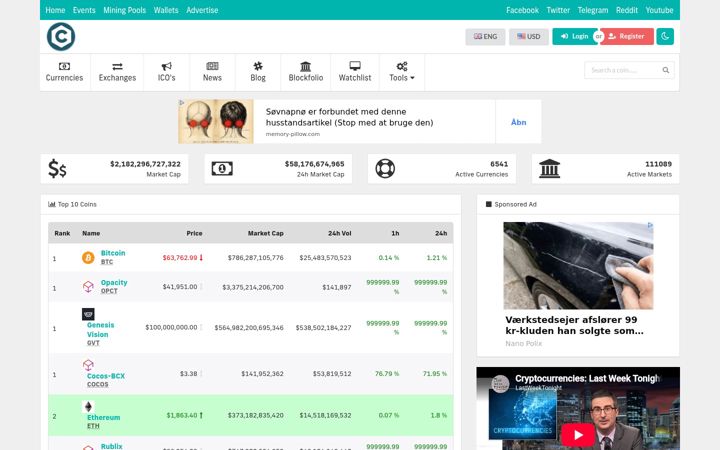Click the Rank column header
This screenshot has width=720, height=450.
point(62,233)
